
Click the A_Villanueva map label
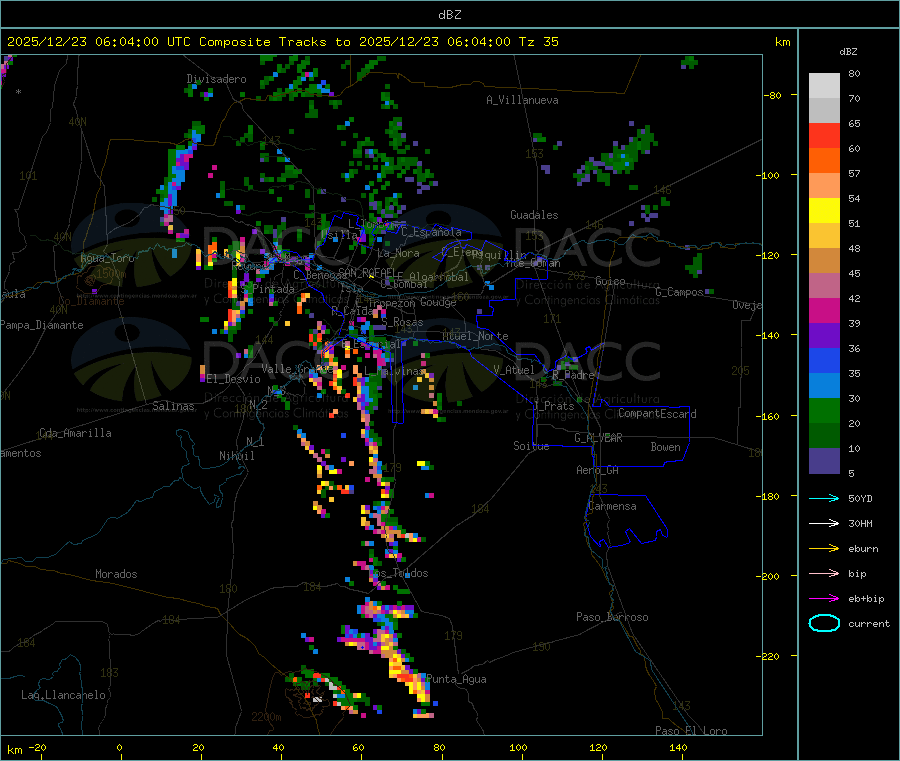point(522,100)
